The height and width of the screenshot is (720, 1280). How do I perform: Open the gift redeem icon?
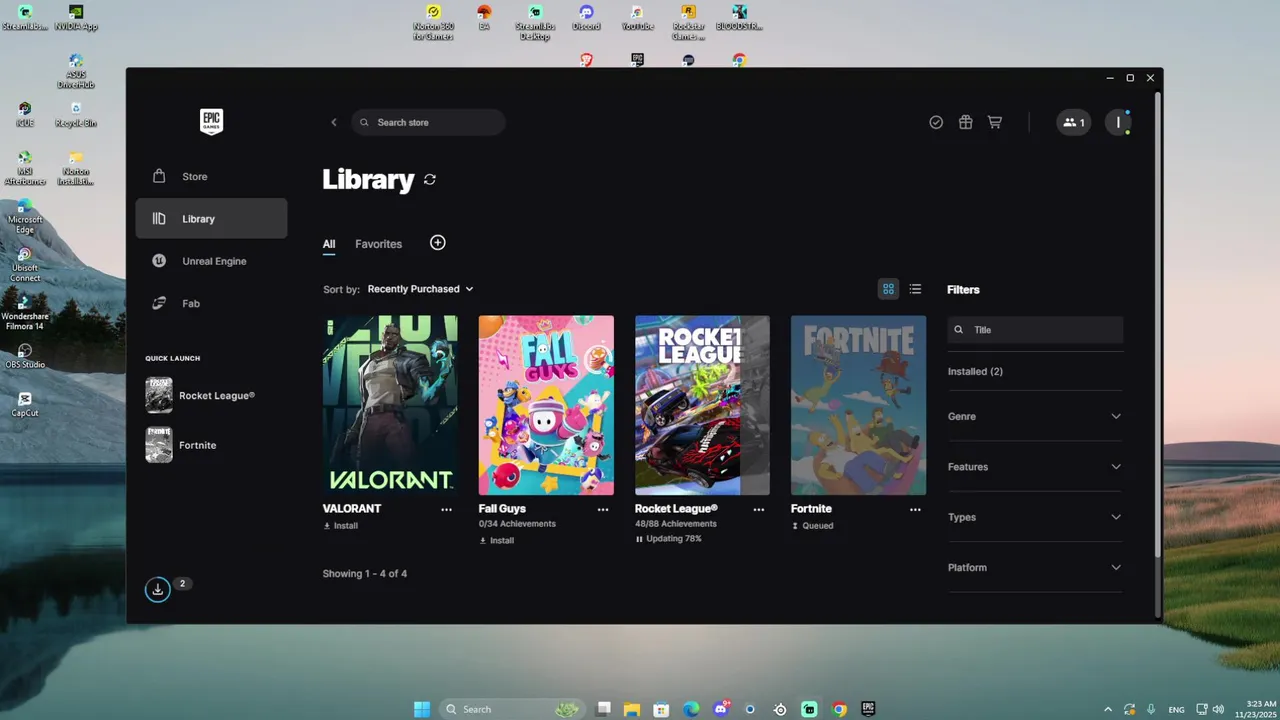coord(965,122)
